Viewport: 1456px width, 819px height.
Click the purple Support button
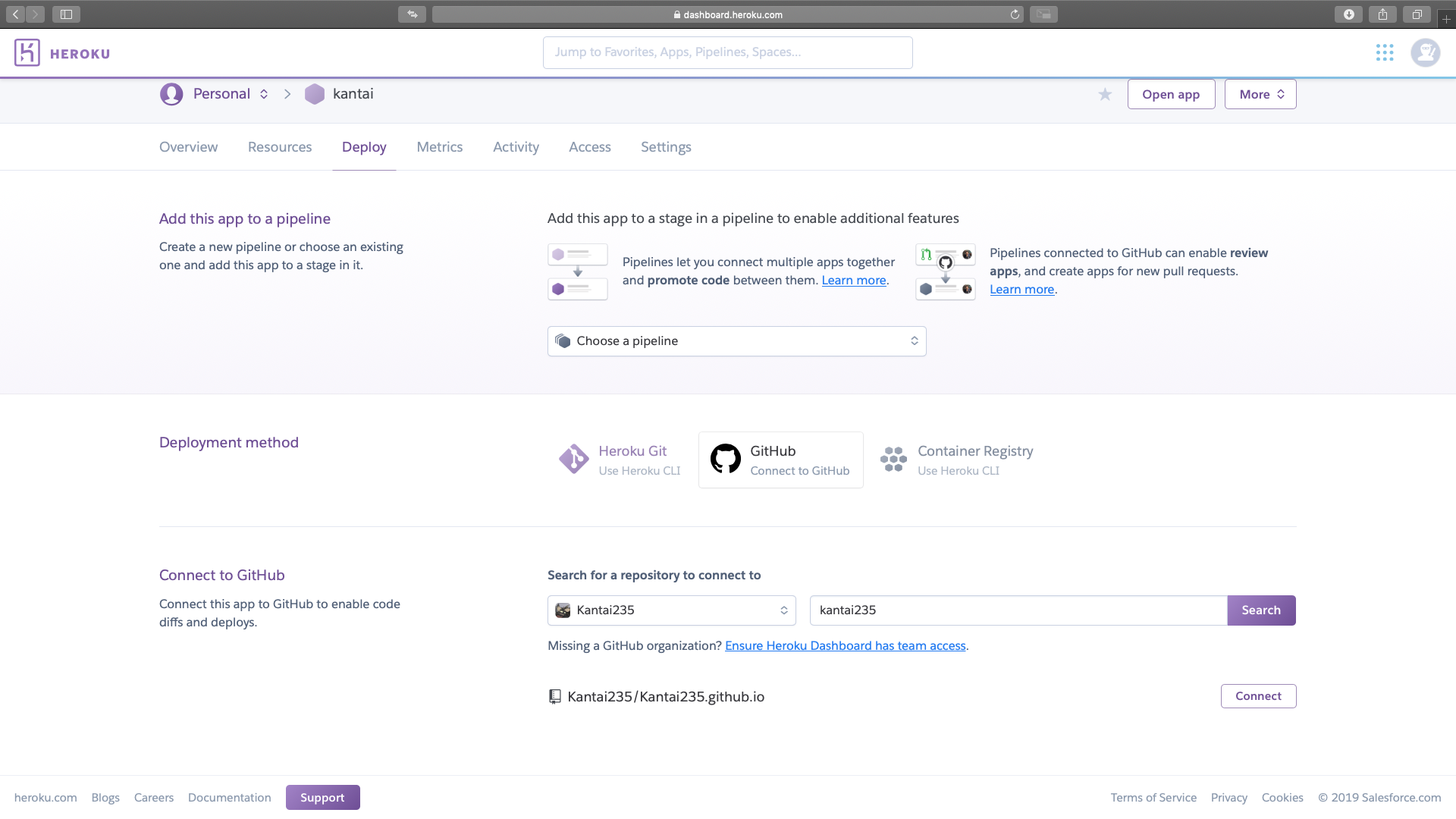(322, 797)
